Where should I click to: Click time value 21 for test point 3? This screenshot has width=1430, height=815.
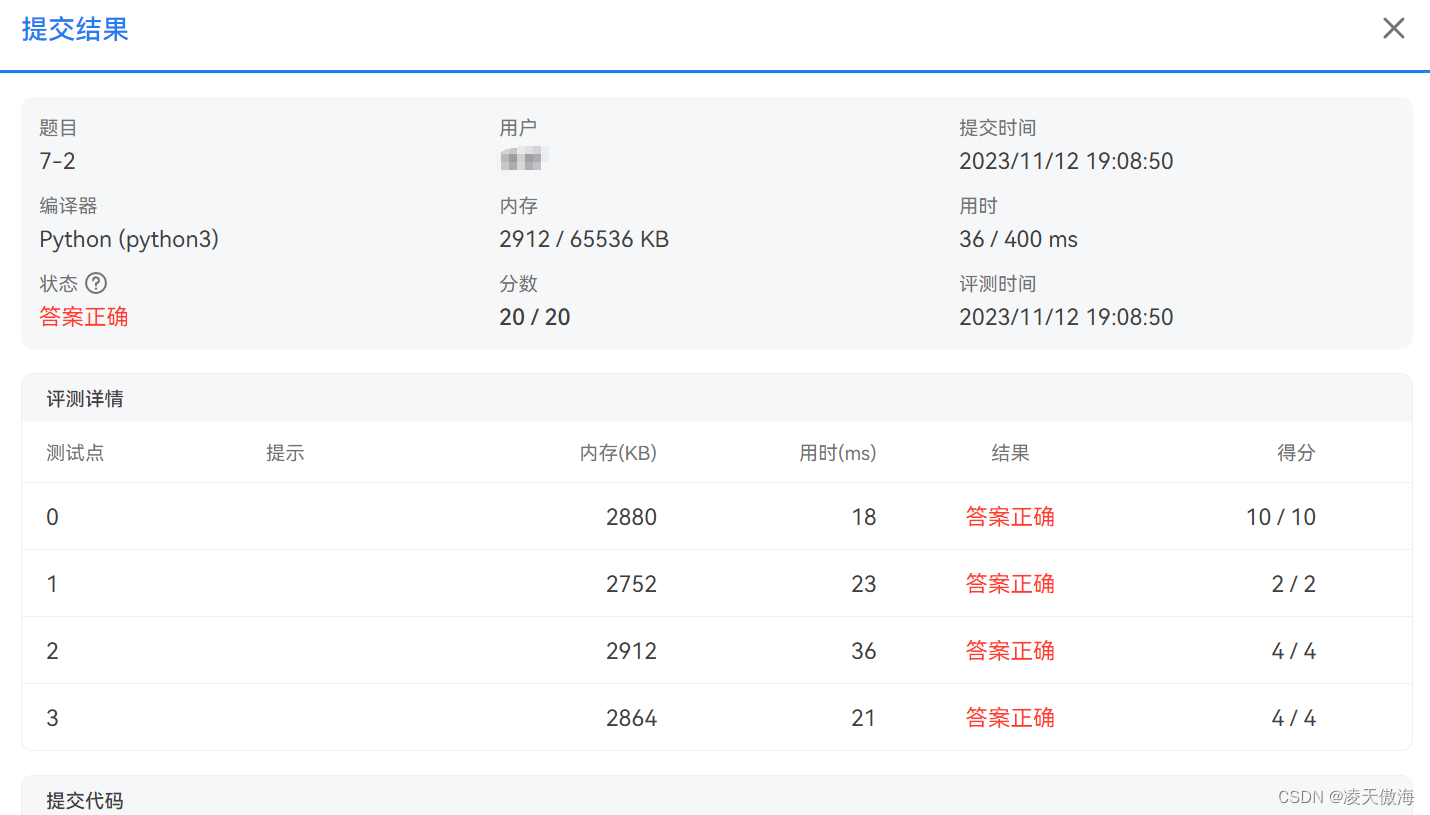(864, 718)
